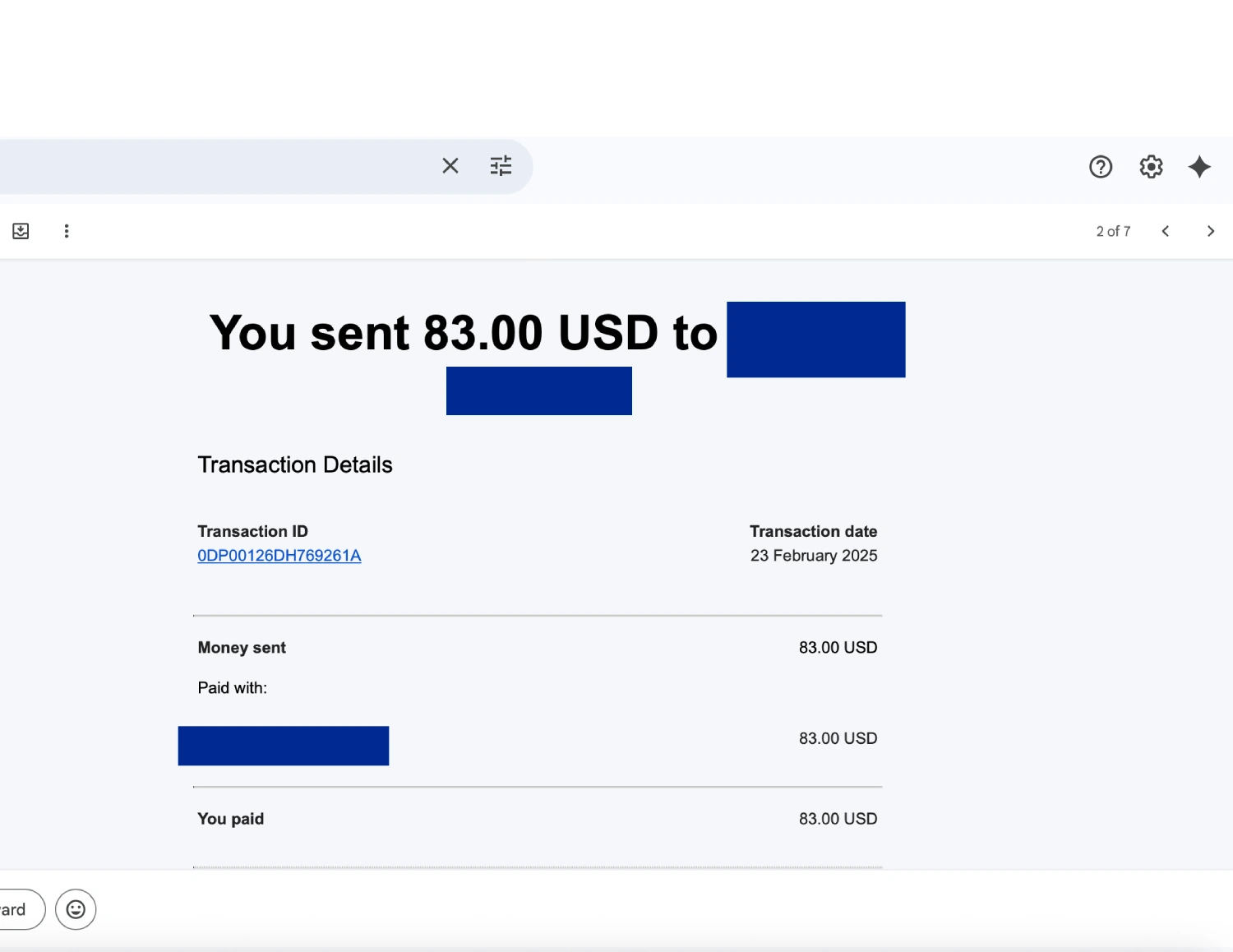Click the redacted recipient name box
Image resolution: width=1233 pixels, height=952 pixels.
pos(815,339)
